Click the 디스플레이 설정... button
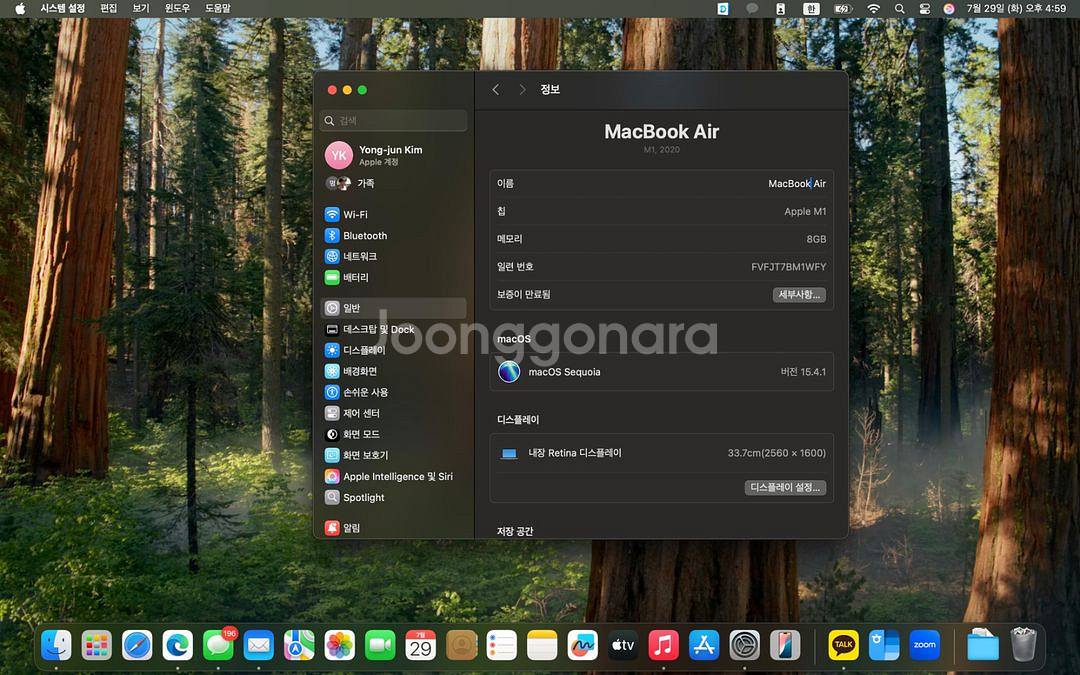The width and height of the screenshot is (1080, 675). point(785,488)
